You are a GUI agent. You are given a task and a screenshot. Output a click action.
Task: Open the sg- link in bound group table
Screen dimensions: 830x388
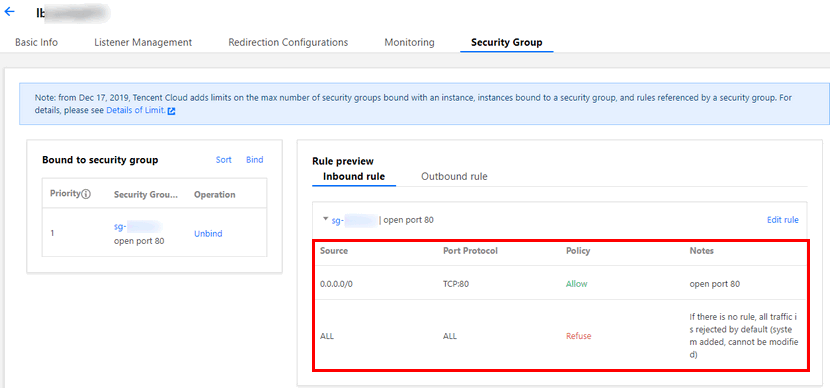pos(138,228)
